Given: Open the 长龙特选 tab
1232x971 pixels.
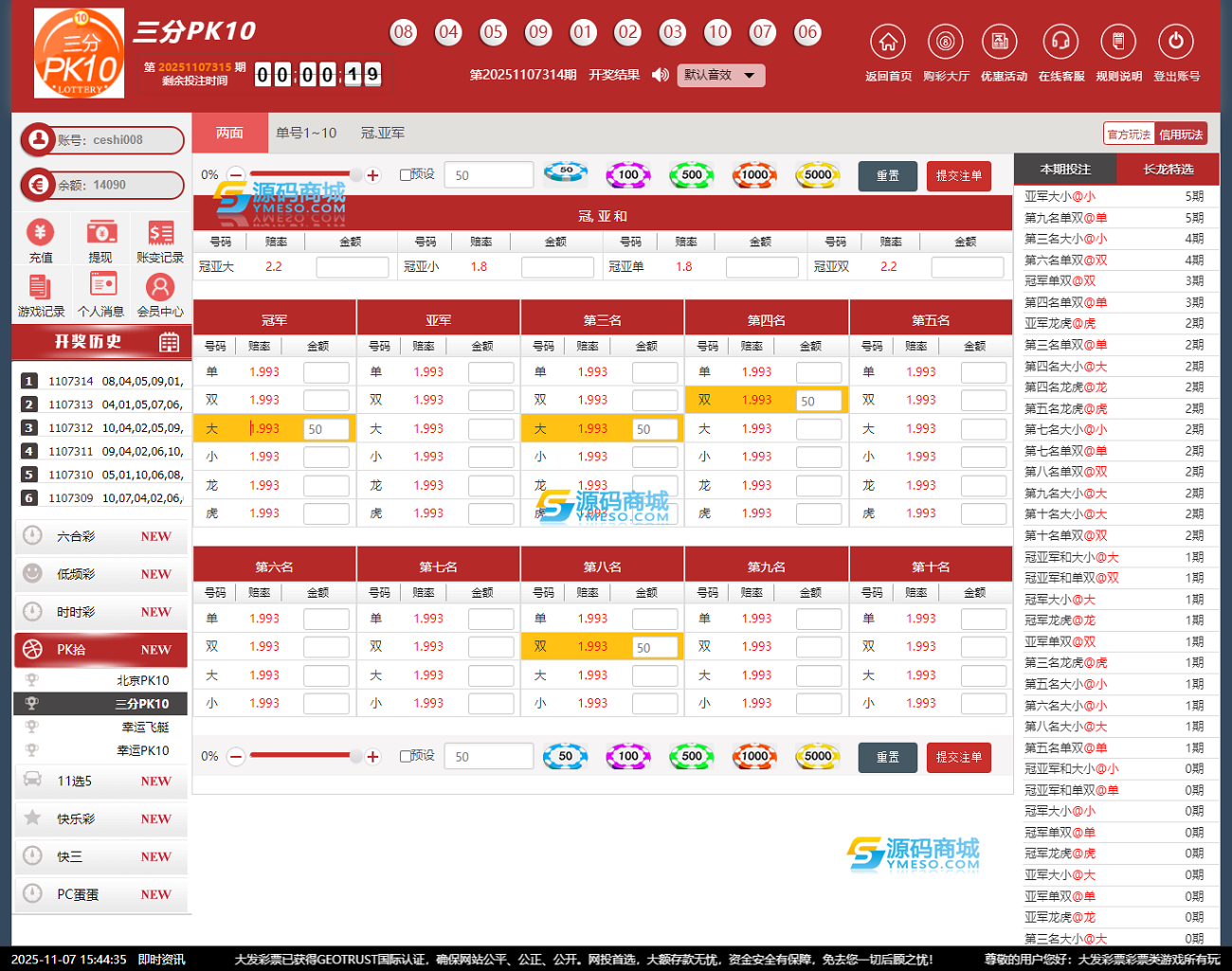Looking at the screenshot, I should click(x=1168, y=170).
